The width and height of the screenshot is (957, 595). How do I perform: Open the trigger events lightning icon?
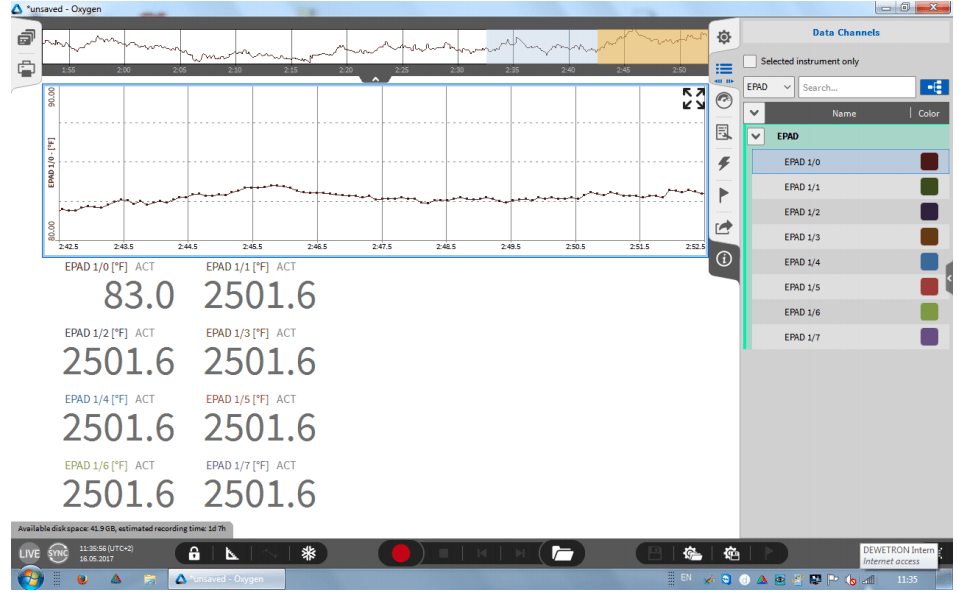(724, 163)
